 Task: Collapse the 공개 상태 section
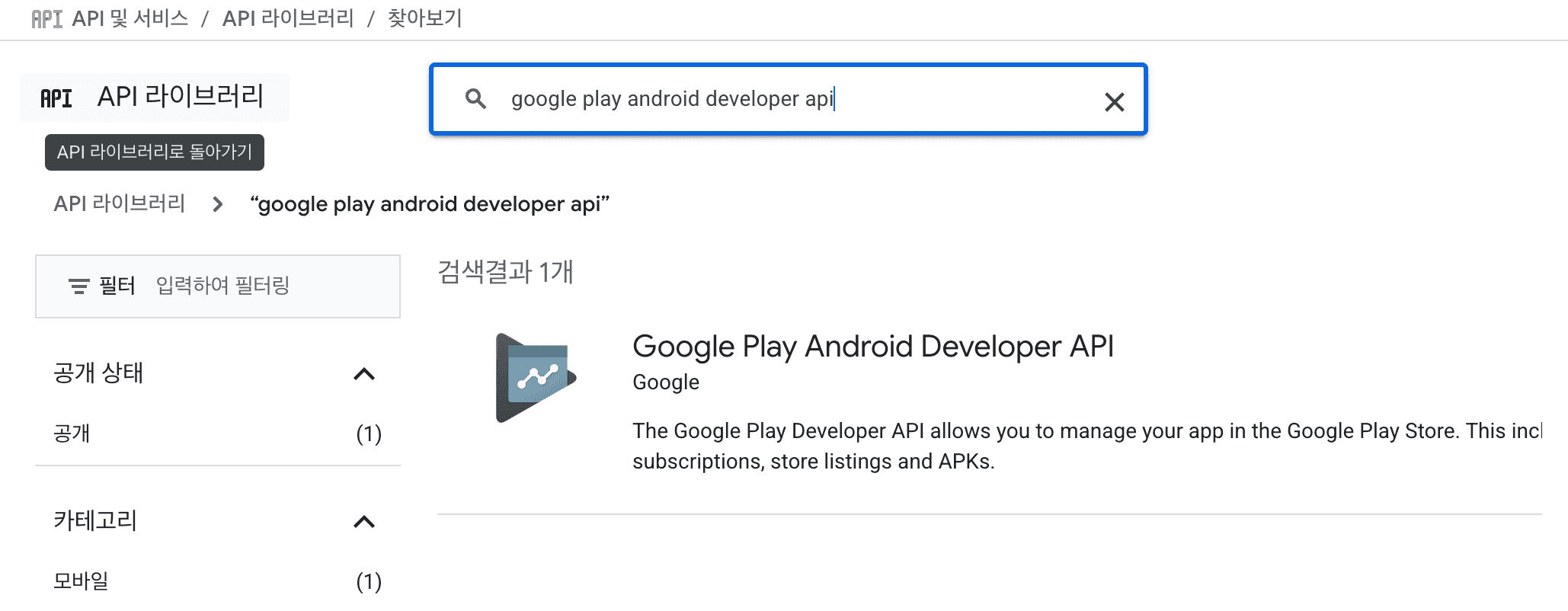coord(364,374)
